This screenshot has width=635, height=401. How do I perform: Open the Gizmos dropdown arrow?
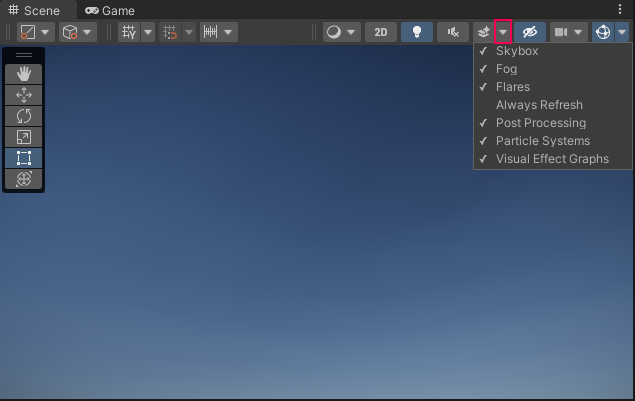pos(623,32)
